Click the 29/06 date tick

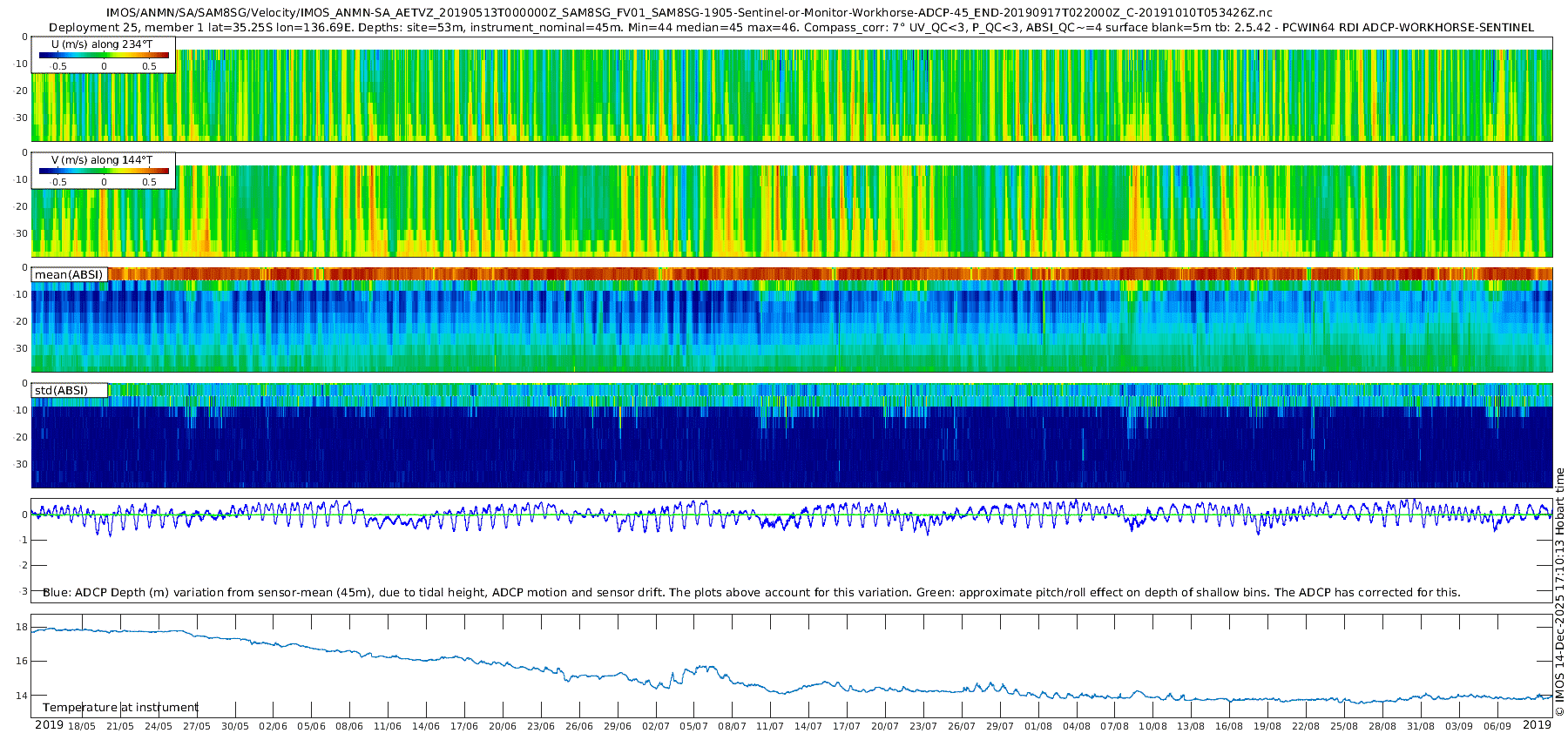(617, 726)
